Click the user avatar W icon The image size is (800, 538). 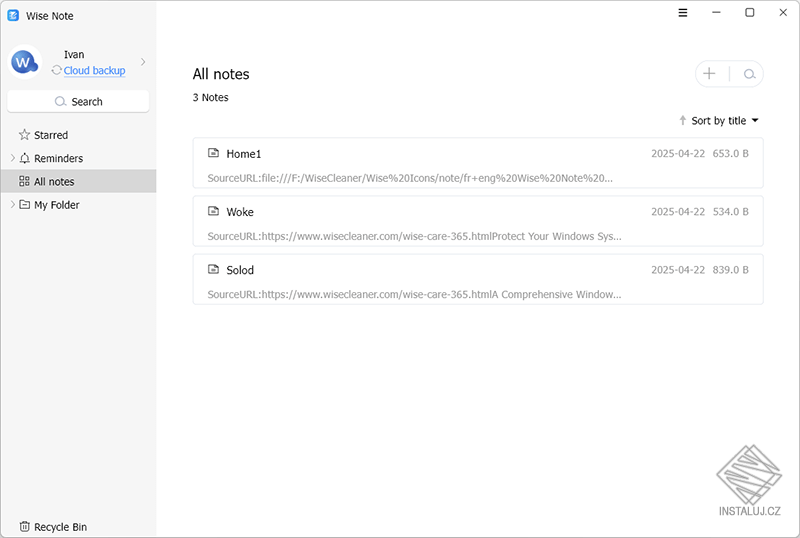tap(24, 62)
